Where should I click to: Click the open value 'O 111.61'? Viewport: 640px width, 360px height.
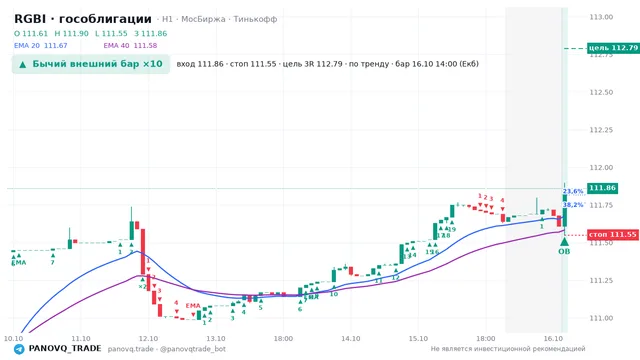coord(31,33)
